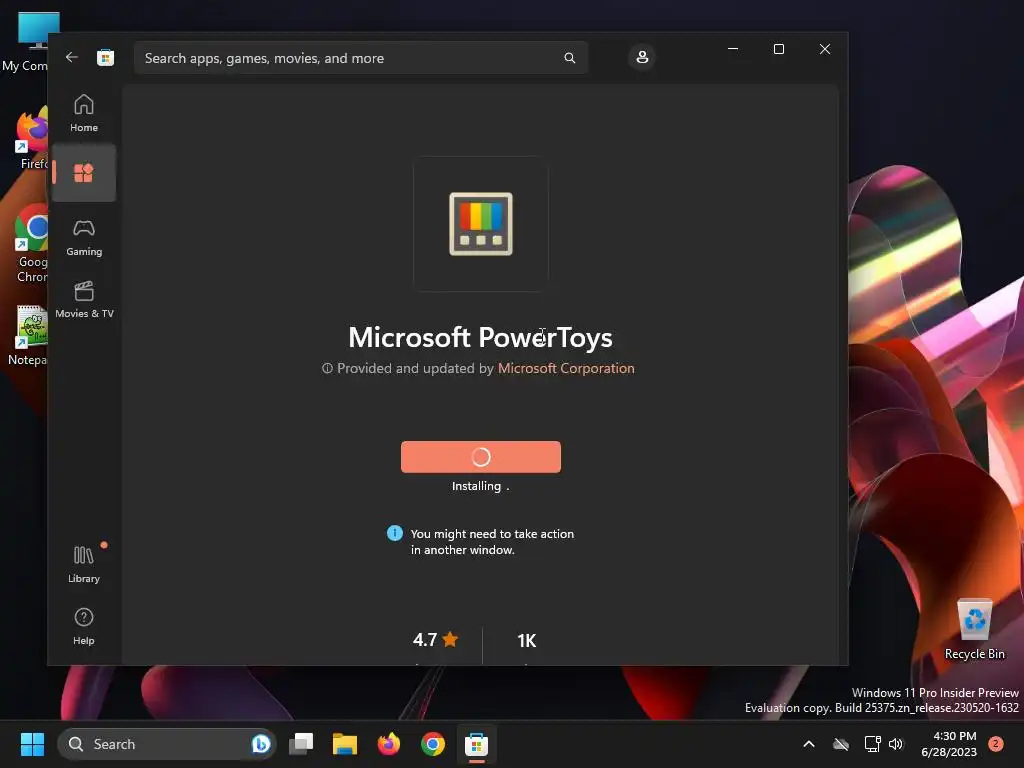Select the My Computer desktop icon
1024x768 pixels.
tap(26, 42)
